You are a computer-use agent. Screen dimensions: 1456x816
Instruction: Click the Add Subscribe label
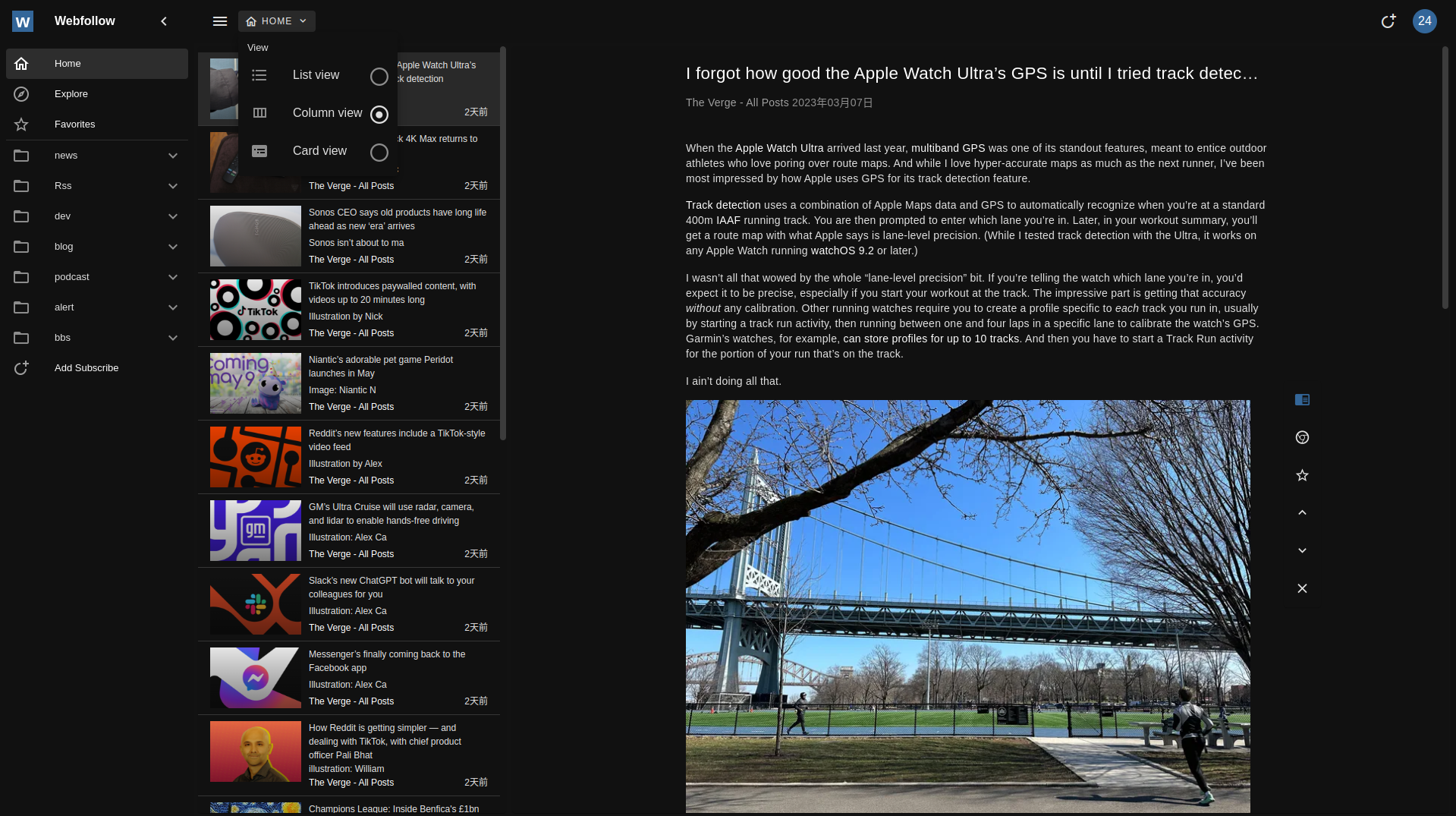tap(86, 368)
